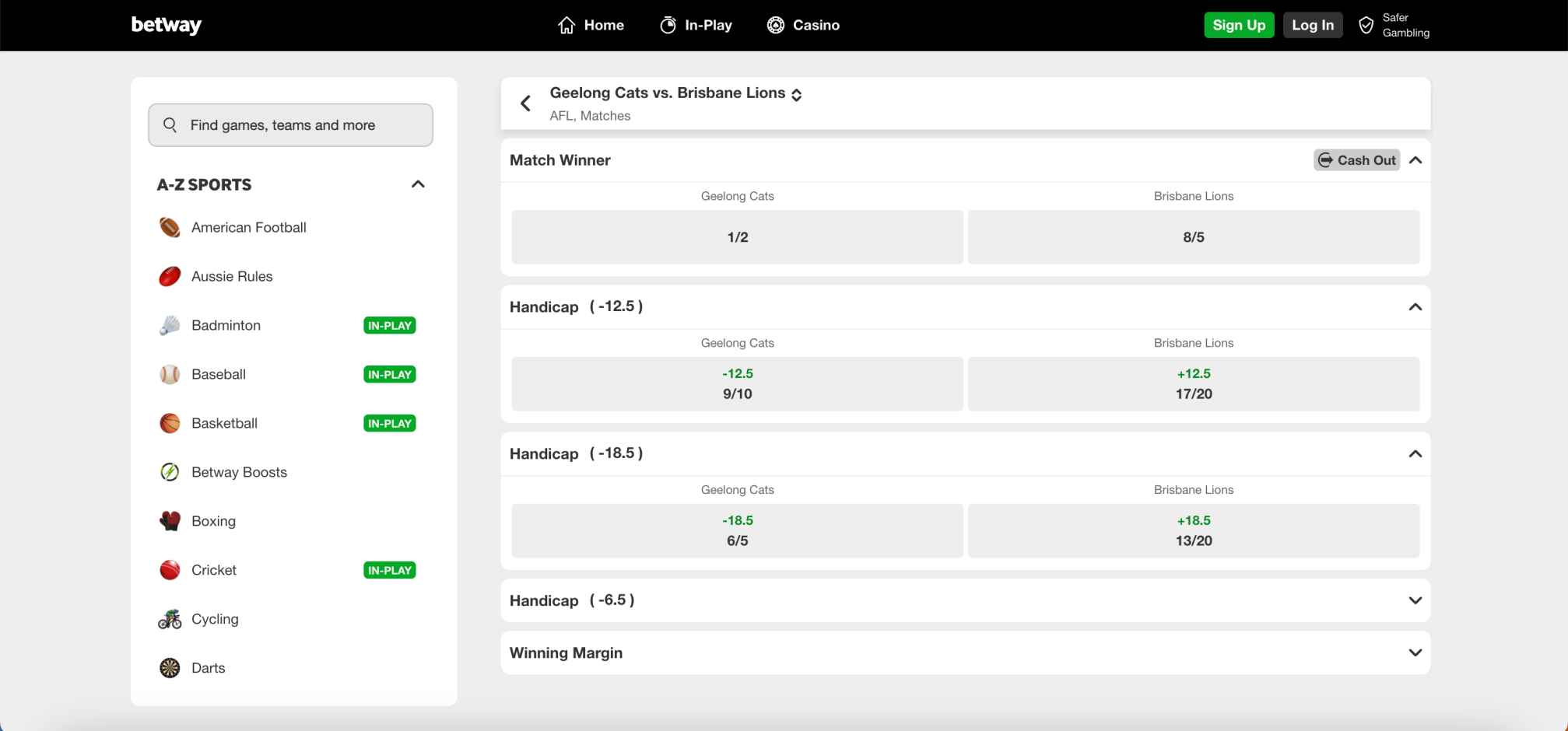The width and height of the screenshot is (1568, 731).
Task: Expand the Winning Margin market
Action: (x=1415, y=652)
